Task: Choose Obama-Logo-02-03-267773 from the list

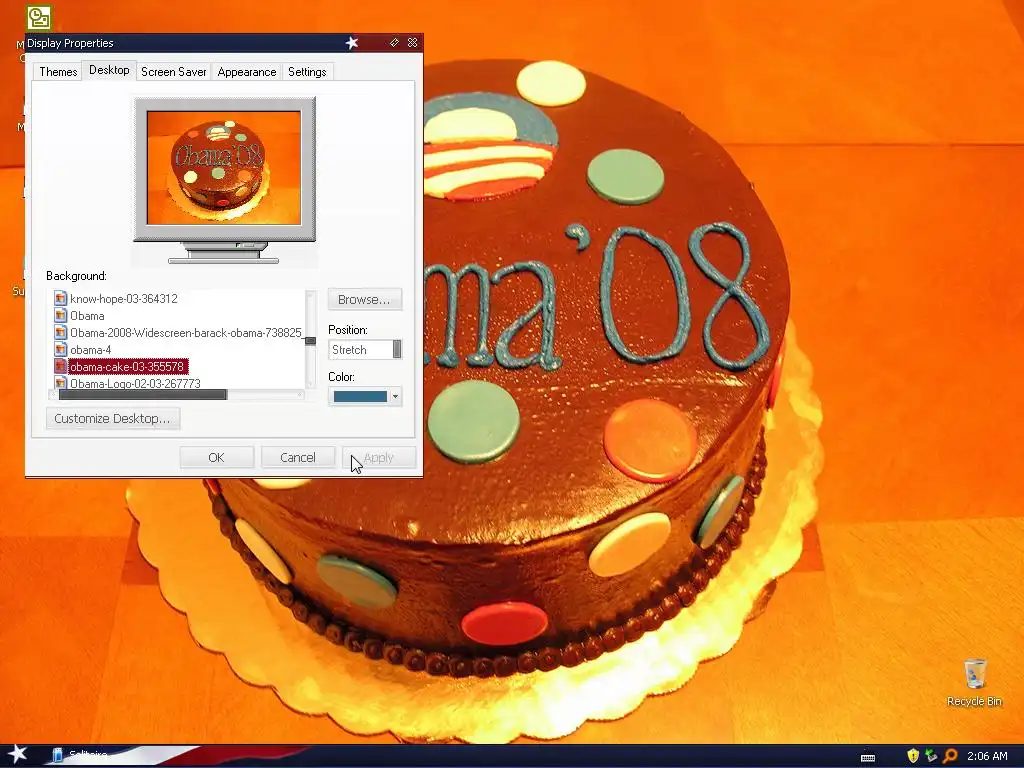Action: [x=135, y=383]
